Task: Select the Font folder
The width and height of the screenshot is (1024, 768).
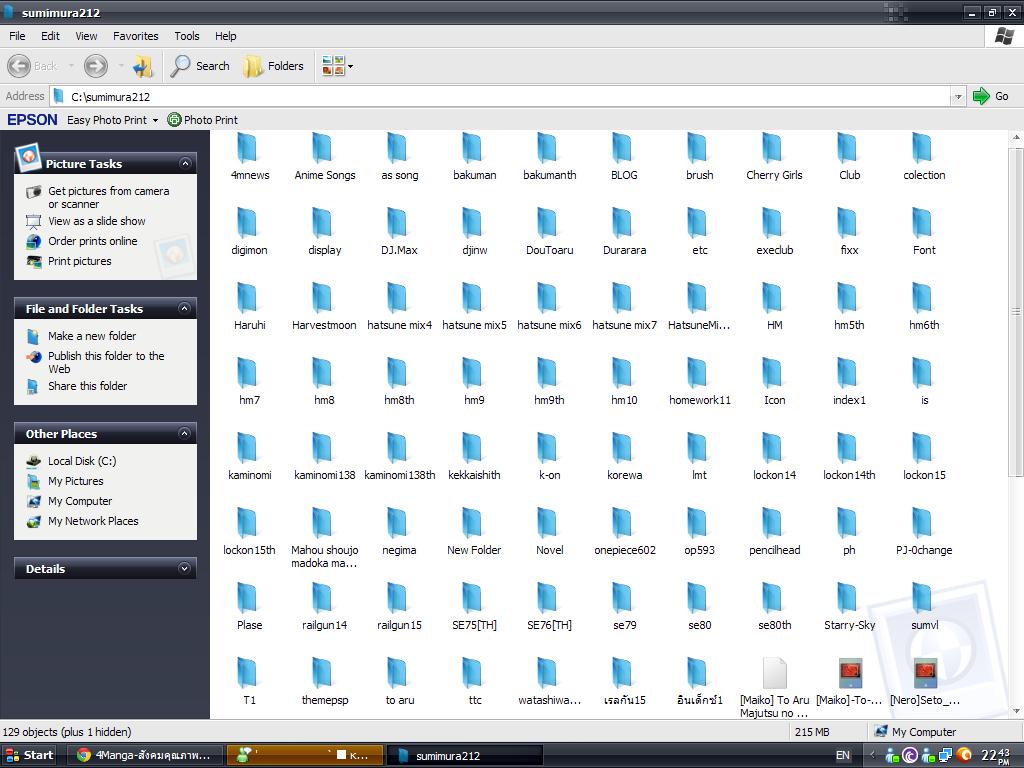Action: click(x=923, y=232)
